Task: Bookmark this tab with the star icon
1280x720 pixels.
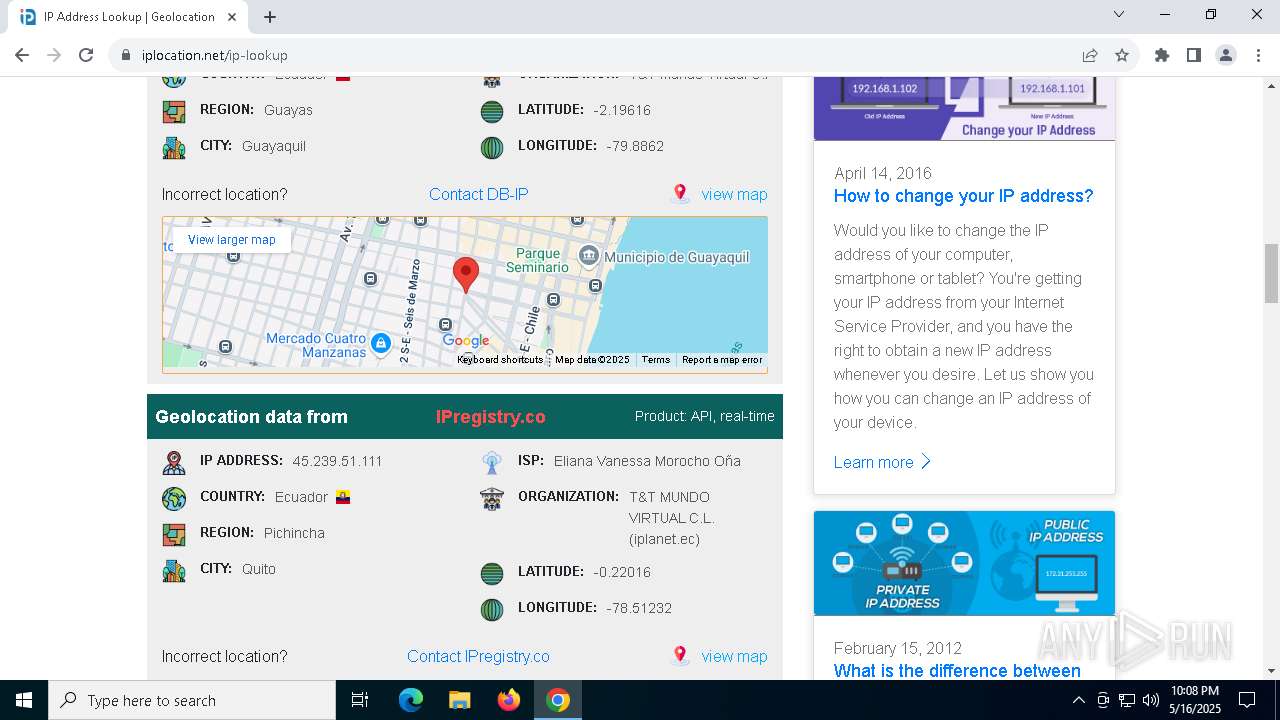Action: [1122, 55]
